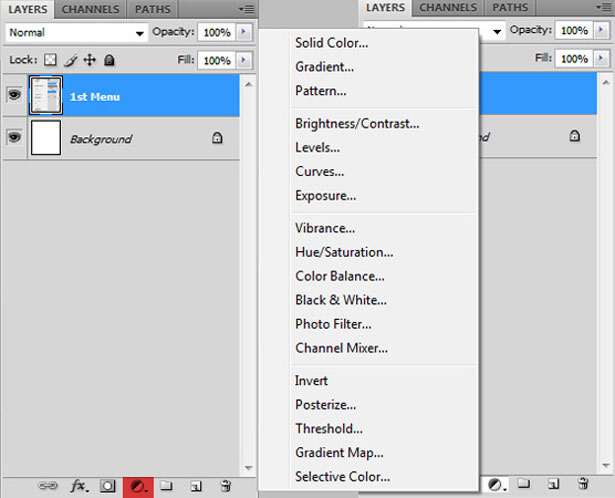This screenshot has width=615, height=498.
Task: Open Fill slider arrow in left panel
Action: [244, 60]
